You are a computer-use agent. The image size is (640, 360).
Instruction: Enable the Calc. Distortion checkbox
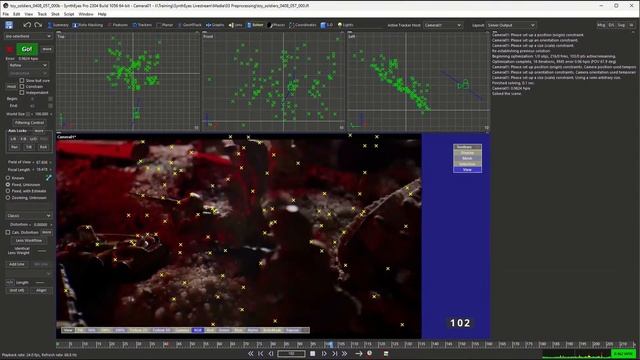point(8,232)
